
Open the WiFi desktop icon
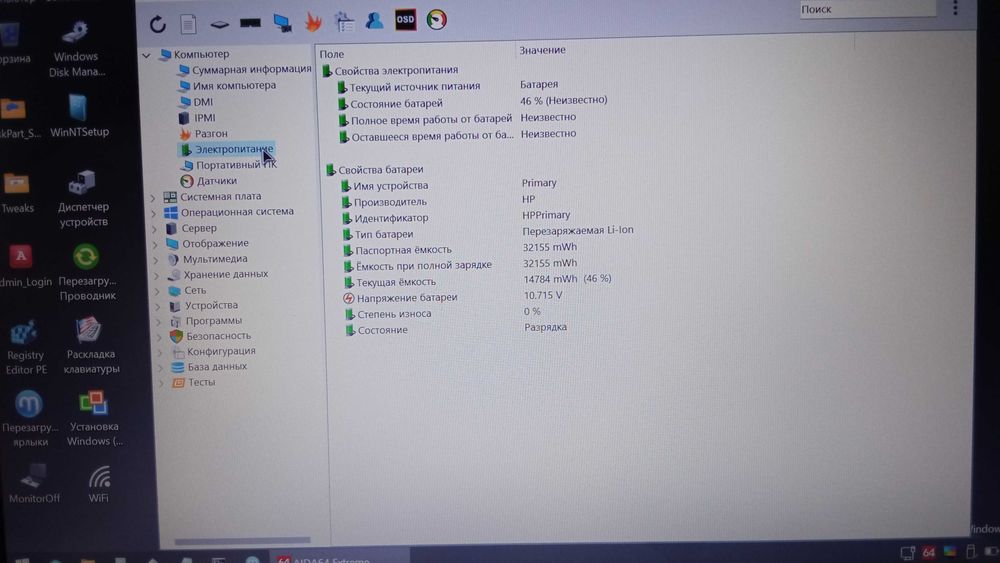point(98,485)
